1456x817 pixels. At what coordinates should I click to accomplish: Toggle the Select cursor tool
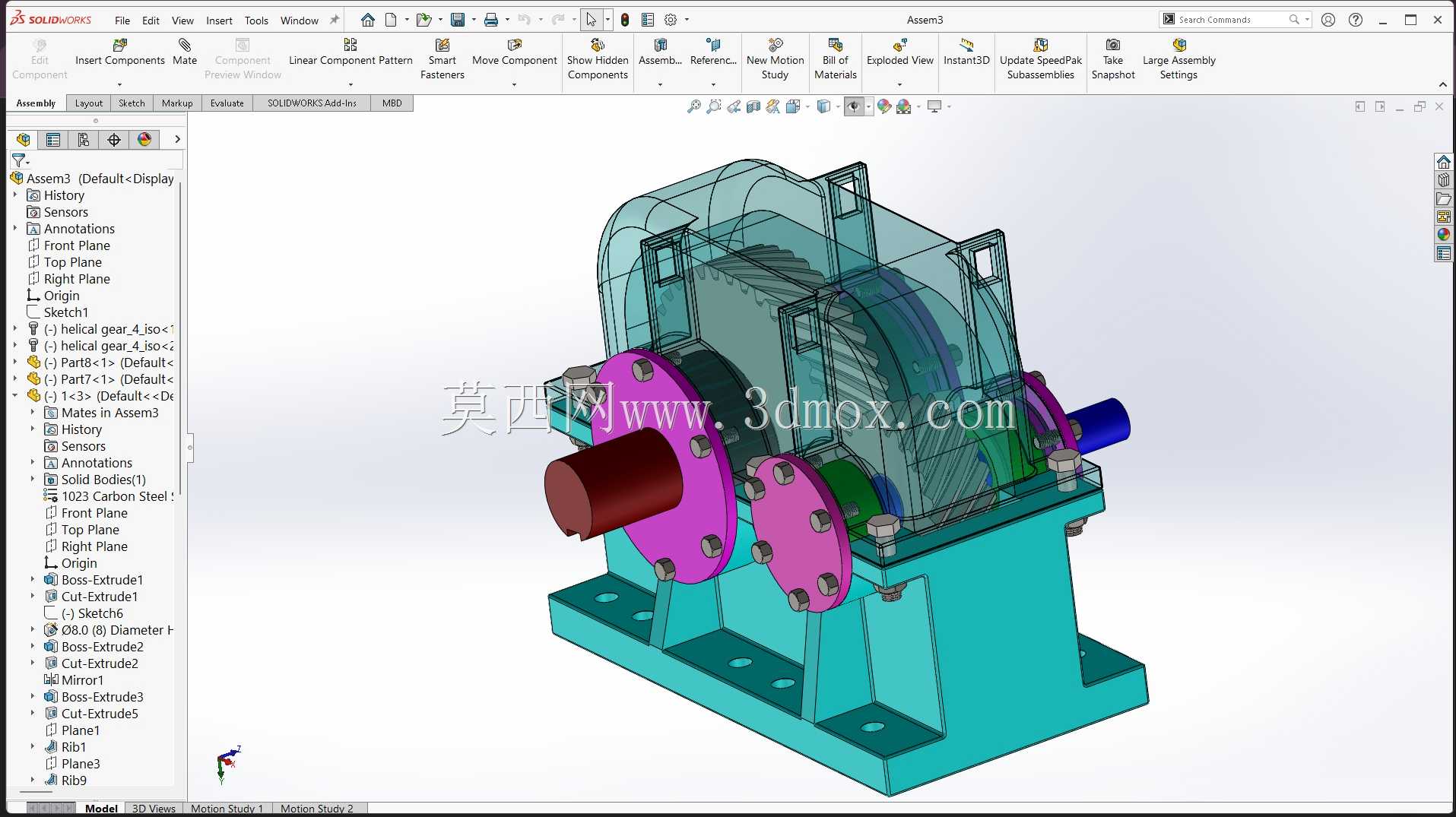[x=591, y=20]
